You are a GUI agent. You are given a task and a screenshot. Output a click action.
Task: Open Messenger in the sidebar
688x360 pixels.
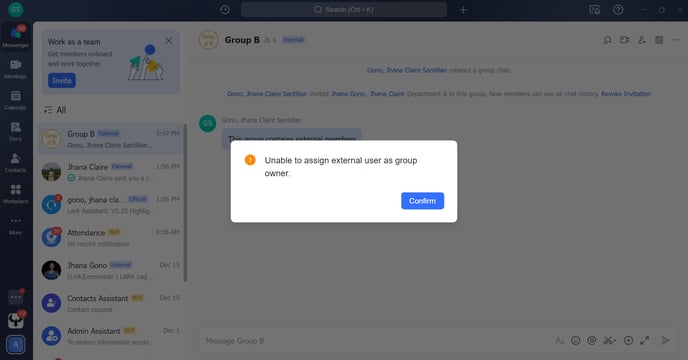pyautogui.click(x=15, y=36)
